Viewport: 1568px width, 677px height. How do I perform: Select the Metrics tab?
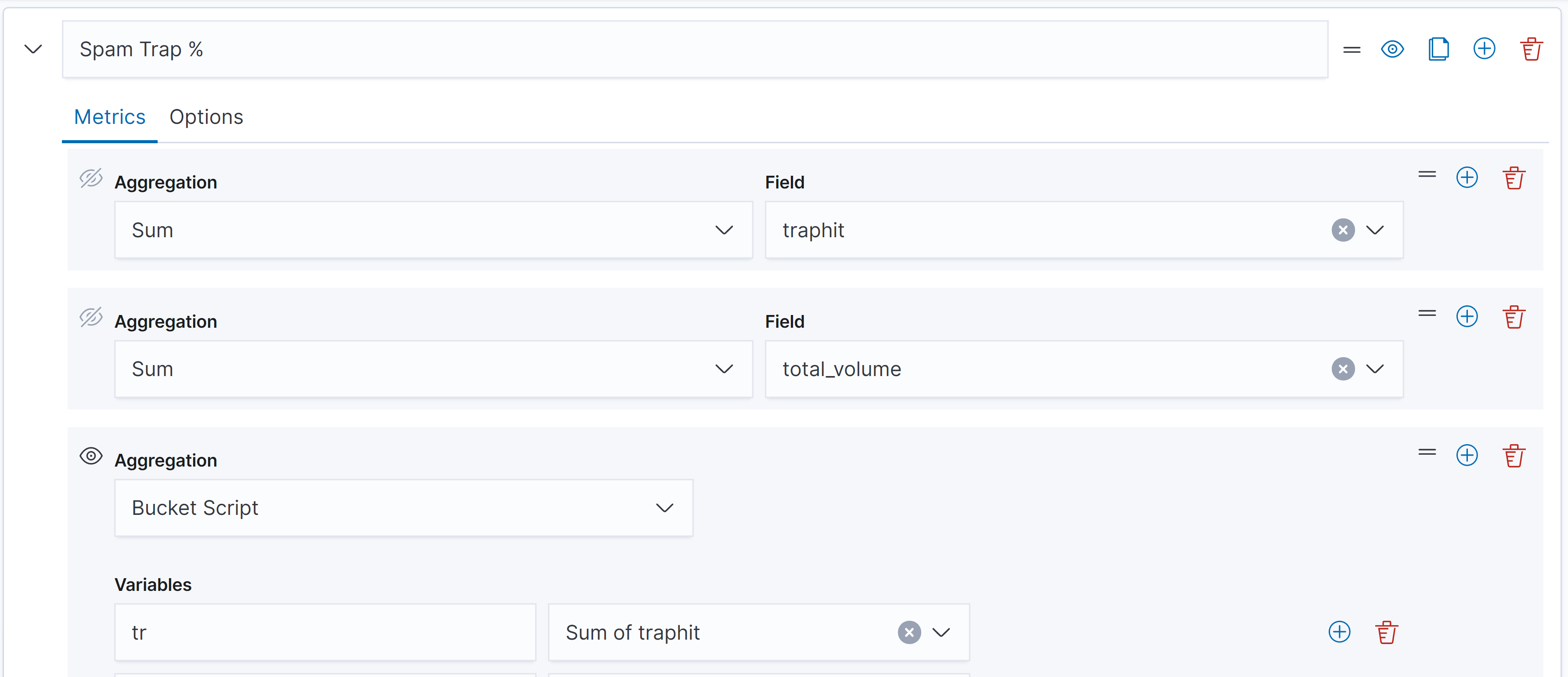(x=110, y=117)
